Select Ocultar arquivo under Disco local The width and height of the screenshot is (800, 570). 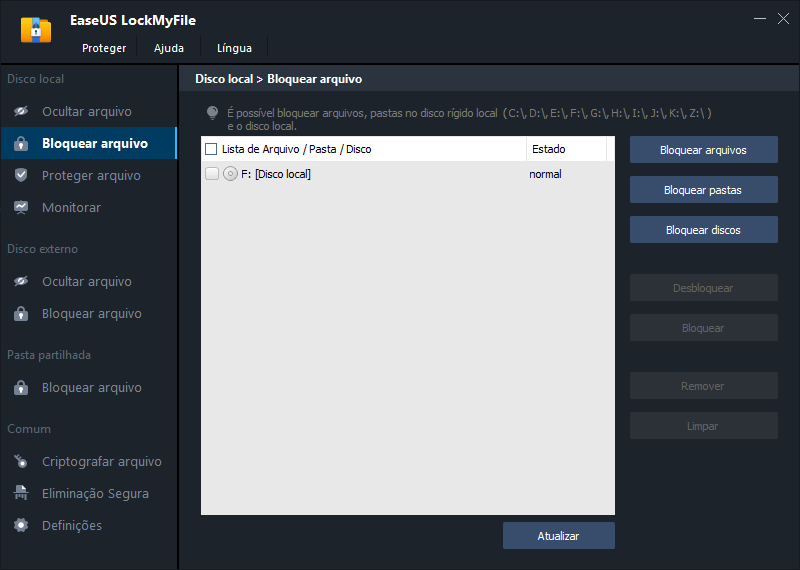coord(89,111)
